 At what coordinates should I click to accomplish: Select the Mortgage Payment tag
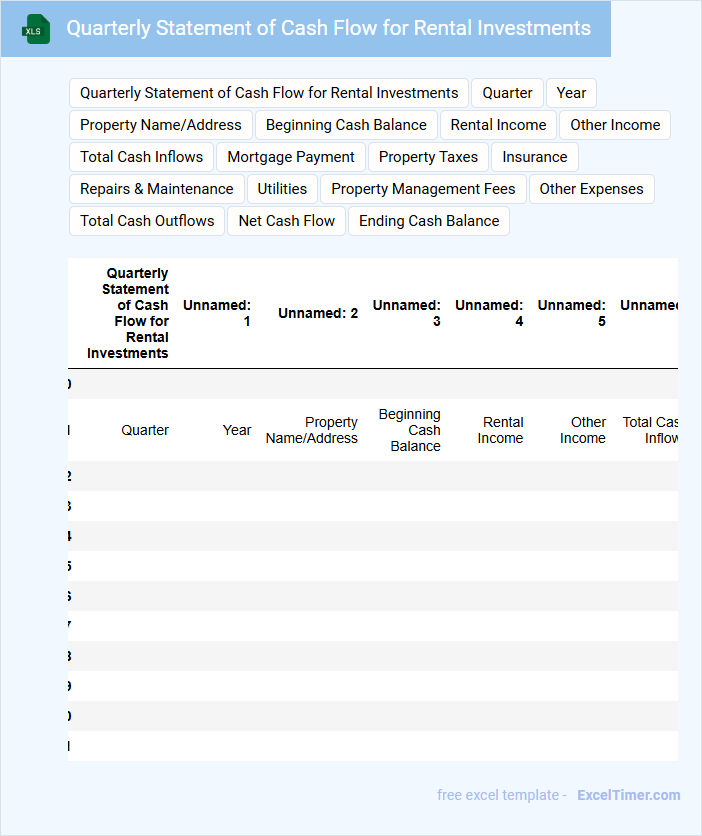(x=291, y=157)
